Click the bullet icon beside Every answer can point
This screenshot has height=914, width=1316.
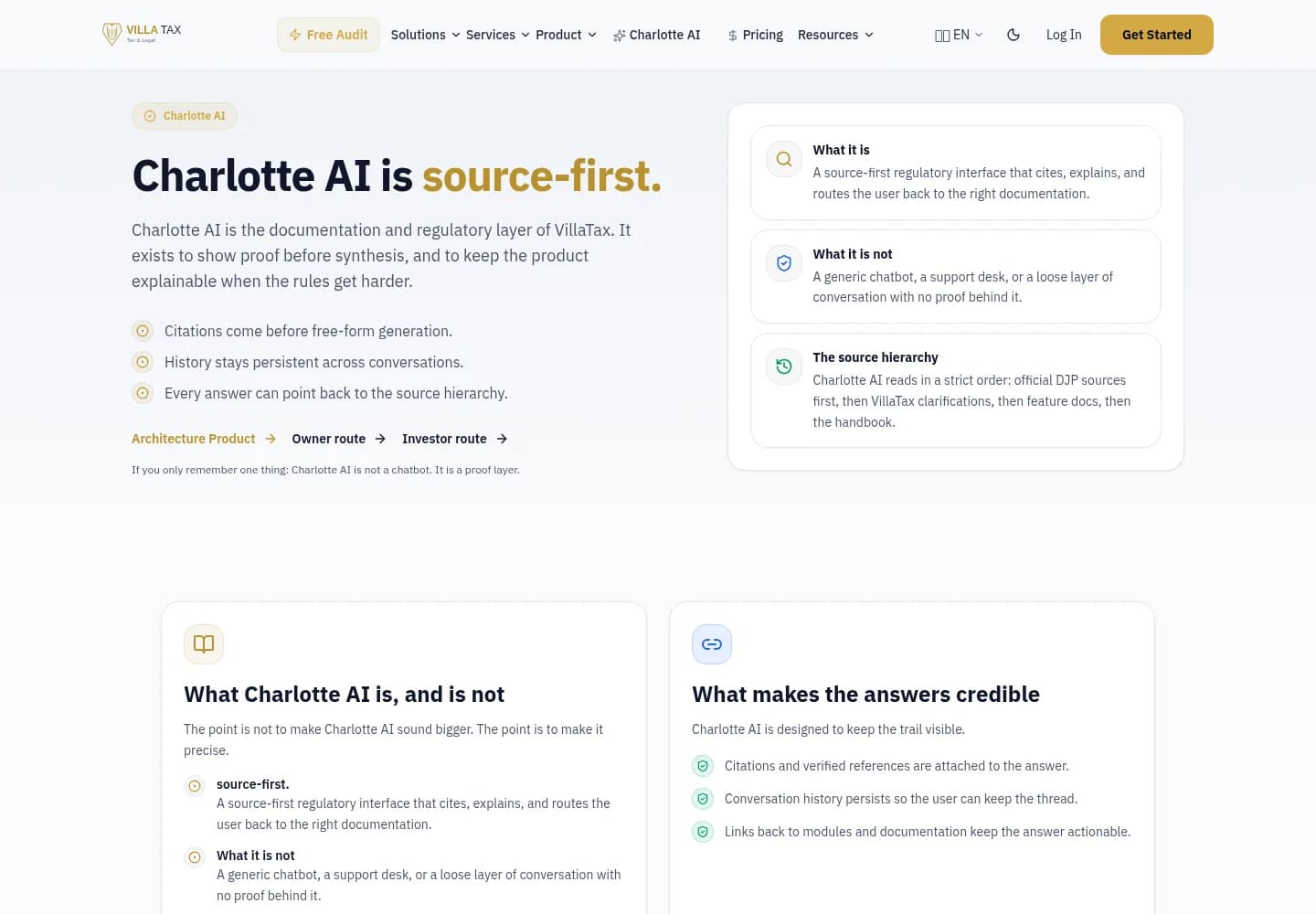click(x=143, y=393)
